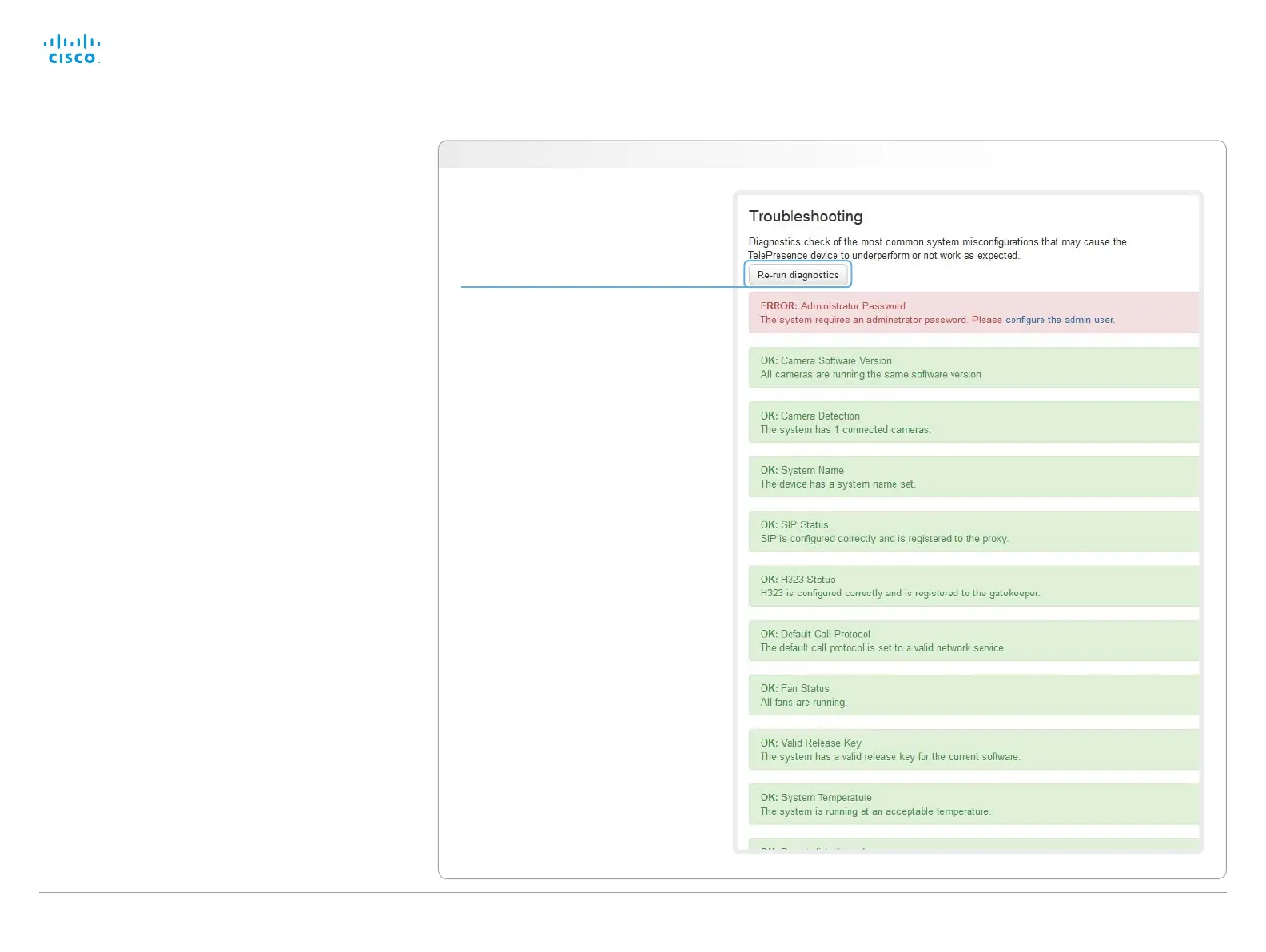Select the OK: Default Call Protocol entry

973,641
